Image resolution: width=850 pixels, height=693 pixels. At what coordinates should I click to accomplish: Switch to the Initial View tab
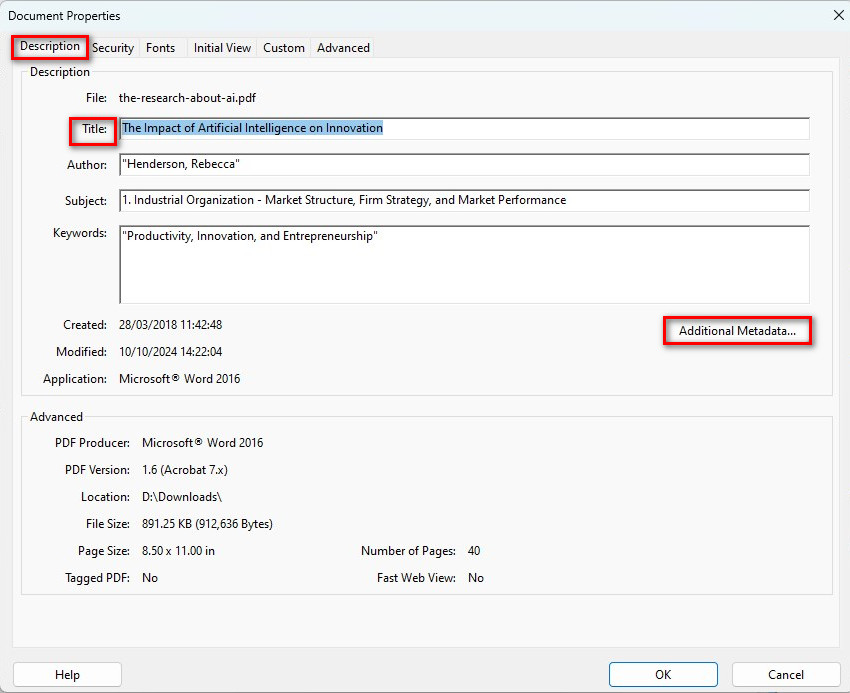tap(221, 47)
